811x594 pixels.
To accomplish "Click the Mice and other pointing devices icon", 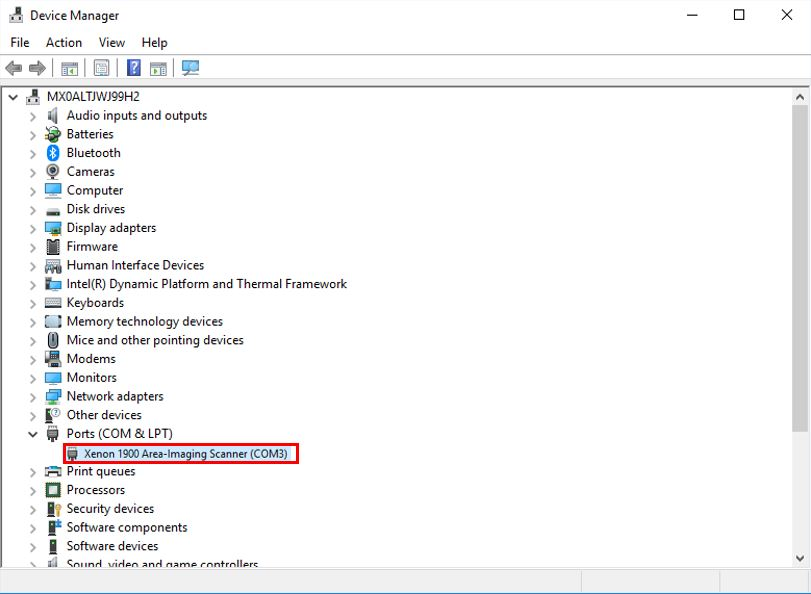I will click(x=53, y=340).
